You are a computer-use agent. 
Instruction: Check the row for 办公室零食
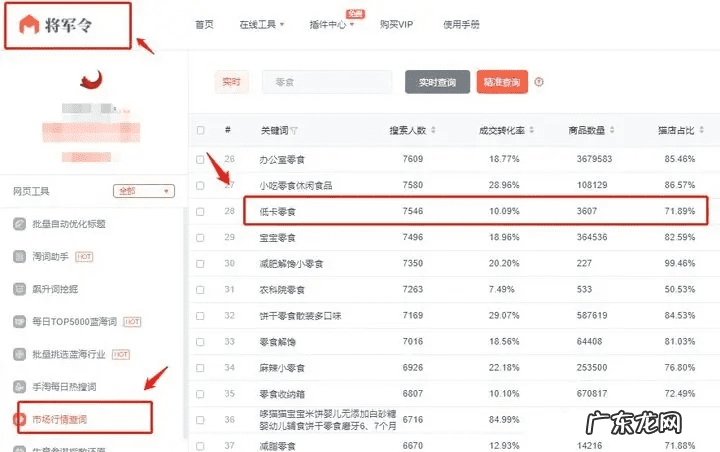[x=200, y=159]
